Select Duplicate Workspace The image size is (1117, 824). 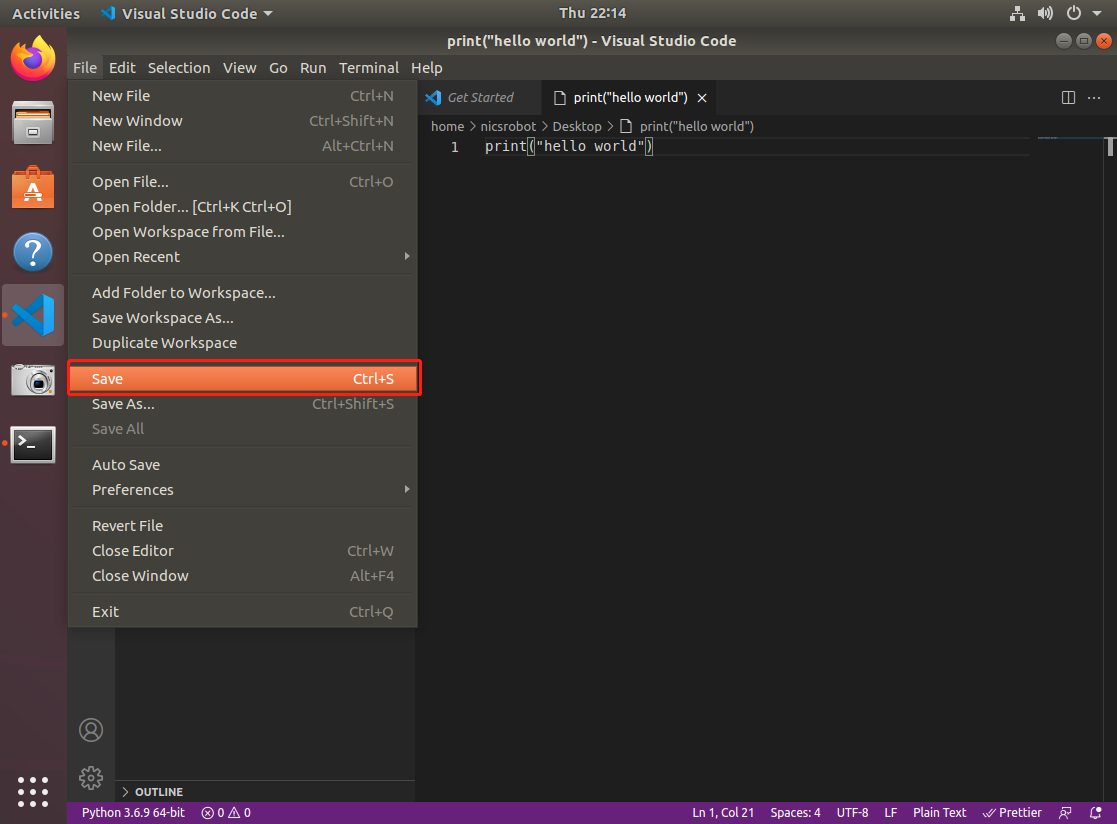coord(242,343)
